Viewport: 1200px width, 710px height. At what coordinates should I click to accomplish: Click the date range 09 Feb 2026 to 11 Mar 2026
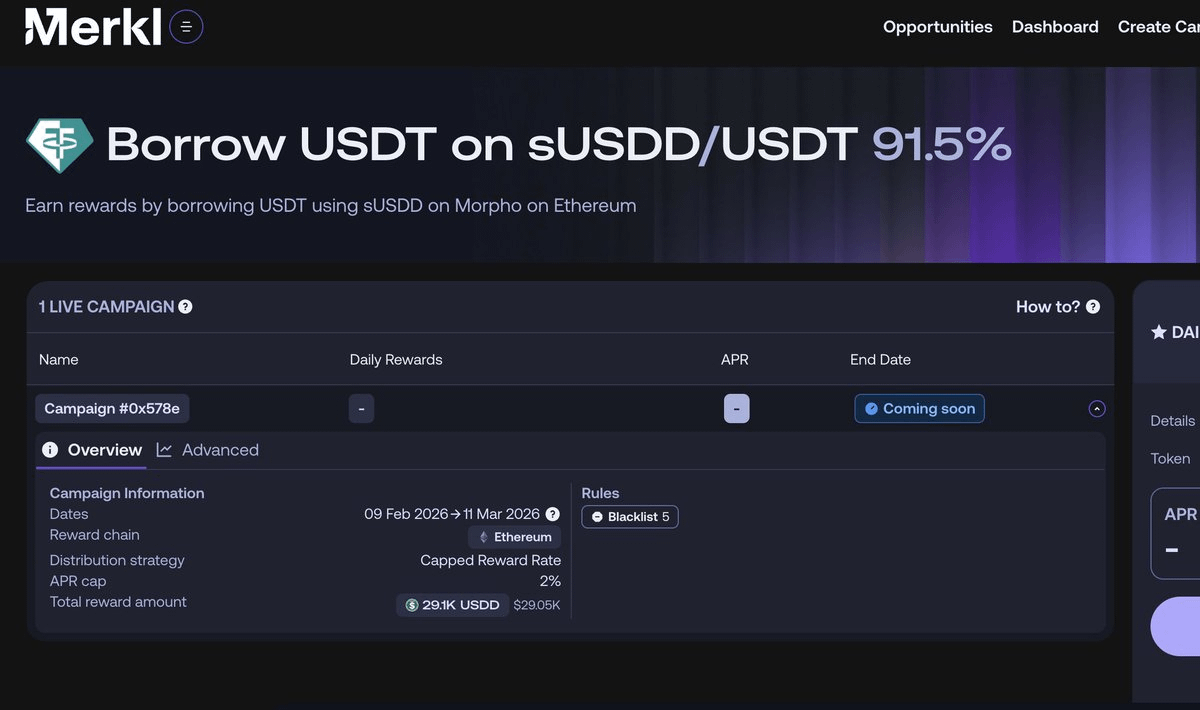tap(452, 514)
